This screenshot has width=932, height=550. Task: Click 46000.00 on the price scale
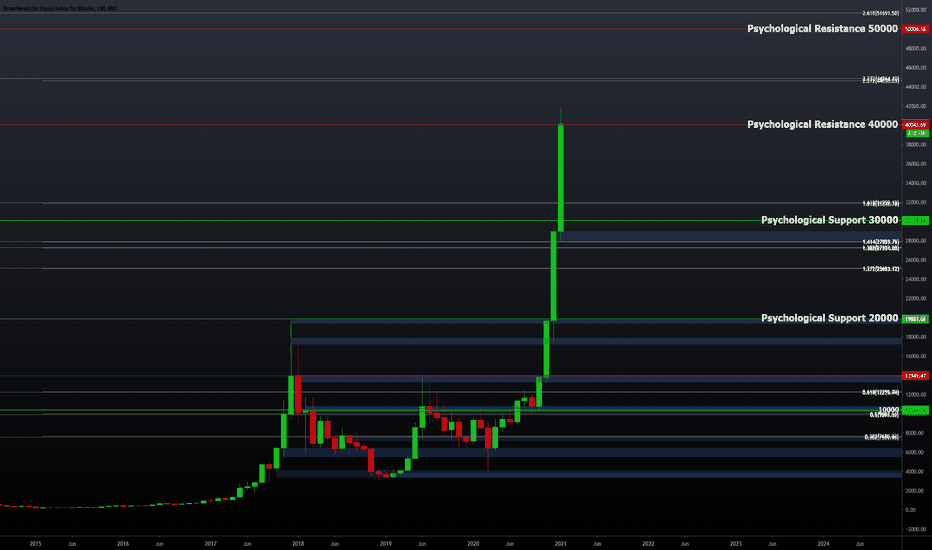click(x=916, y=67)
